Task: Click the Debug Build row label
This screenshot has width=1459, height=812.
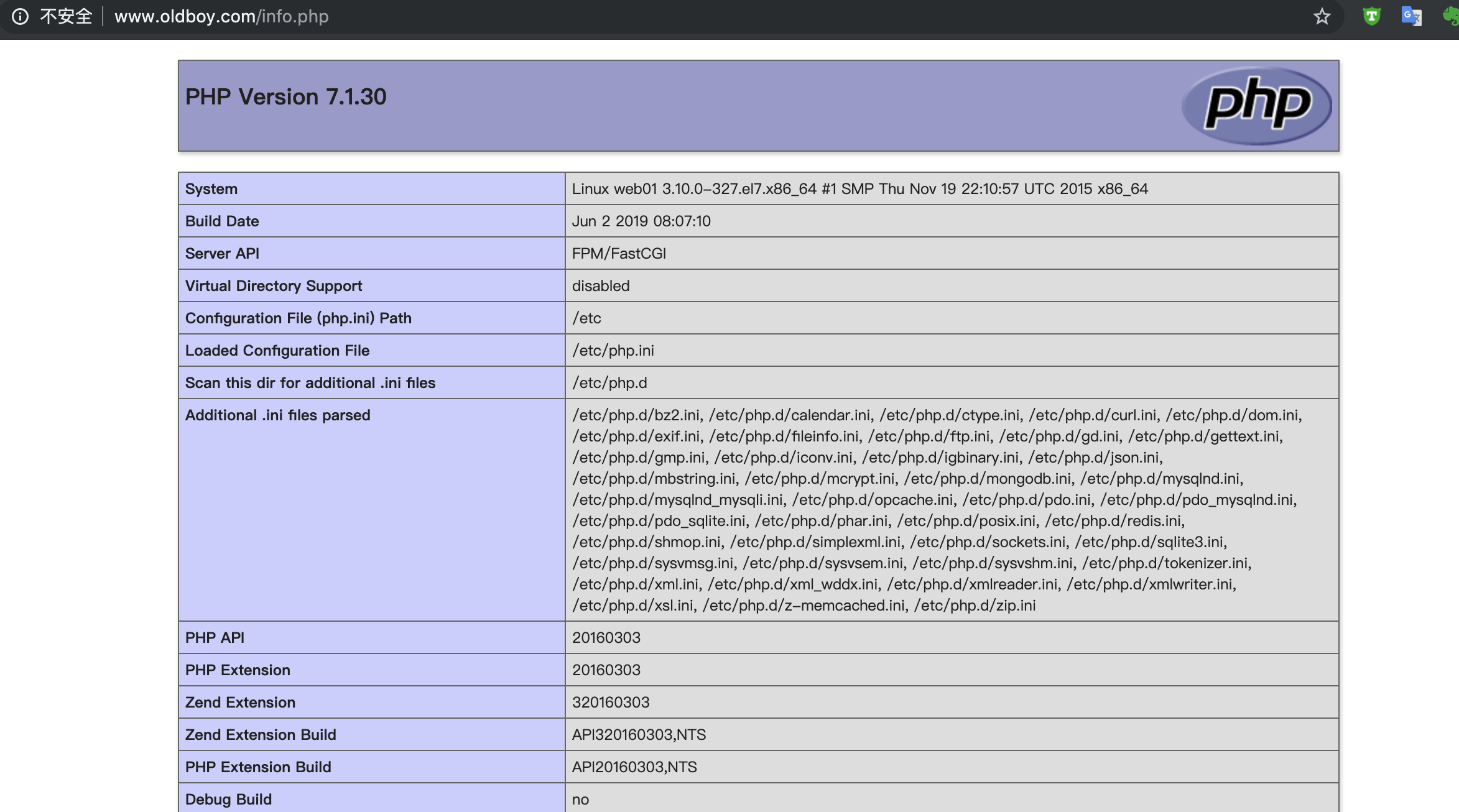Action: 228,800
